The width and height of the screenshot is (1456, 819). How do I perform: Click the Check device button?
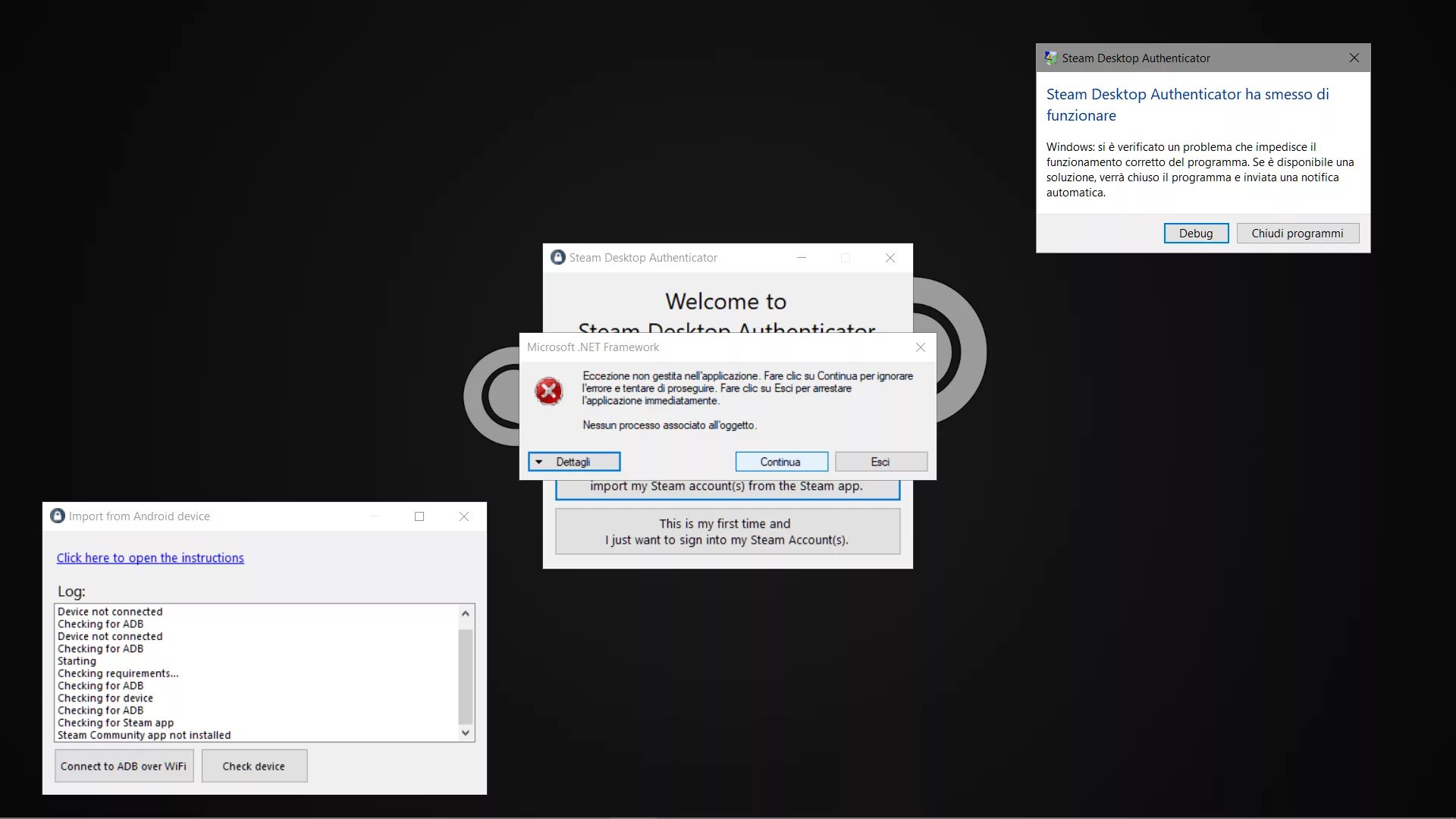click(254, 766)
